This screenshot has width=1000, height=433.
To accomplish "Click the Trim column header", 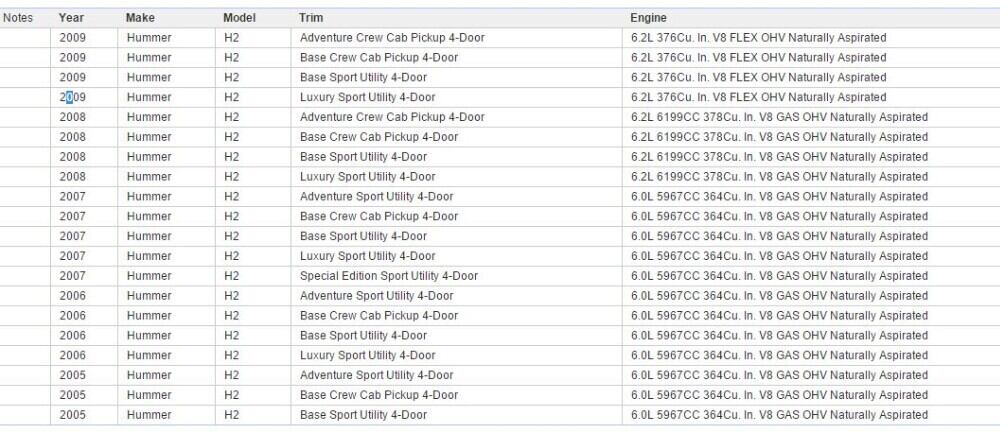I will [310, 18].
